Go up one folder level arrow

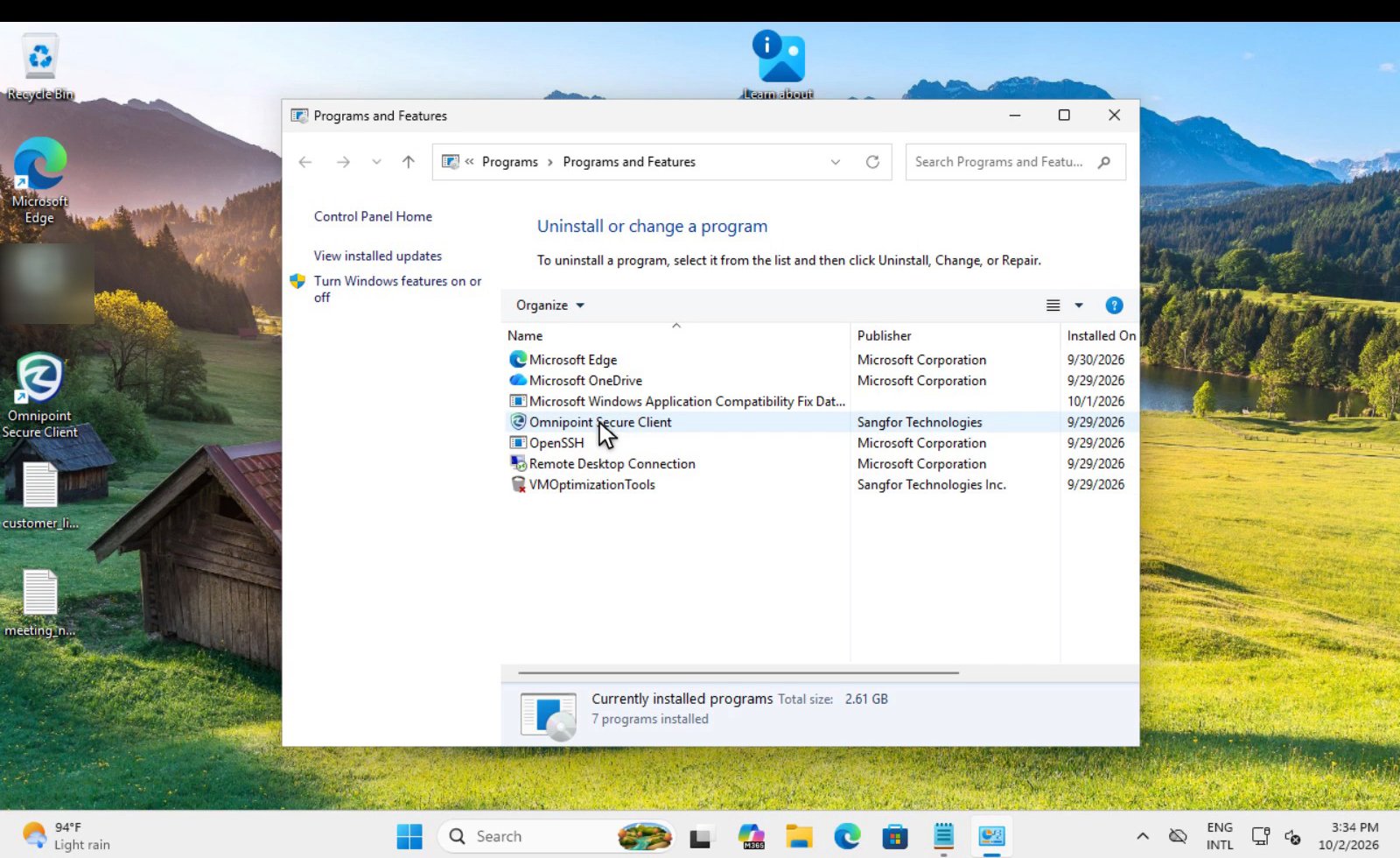408,162
